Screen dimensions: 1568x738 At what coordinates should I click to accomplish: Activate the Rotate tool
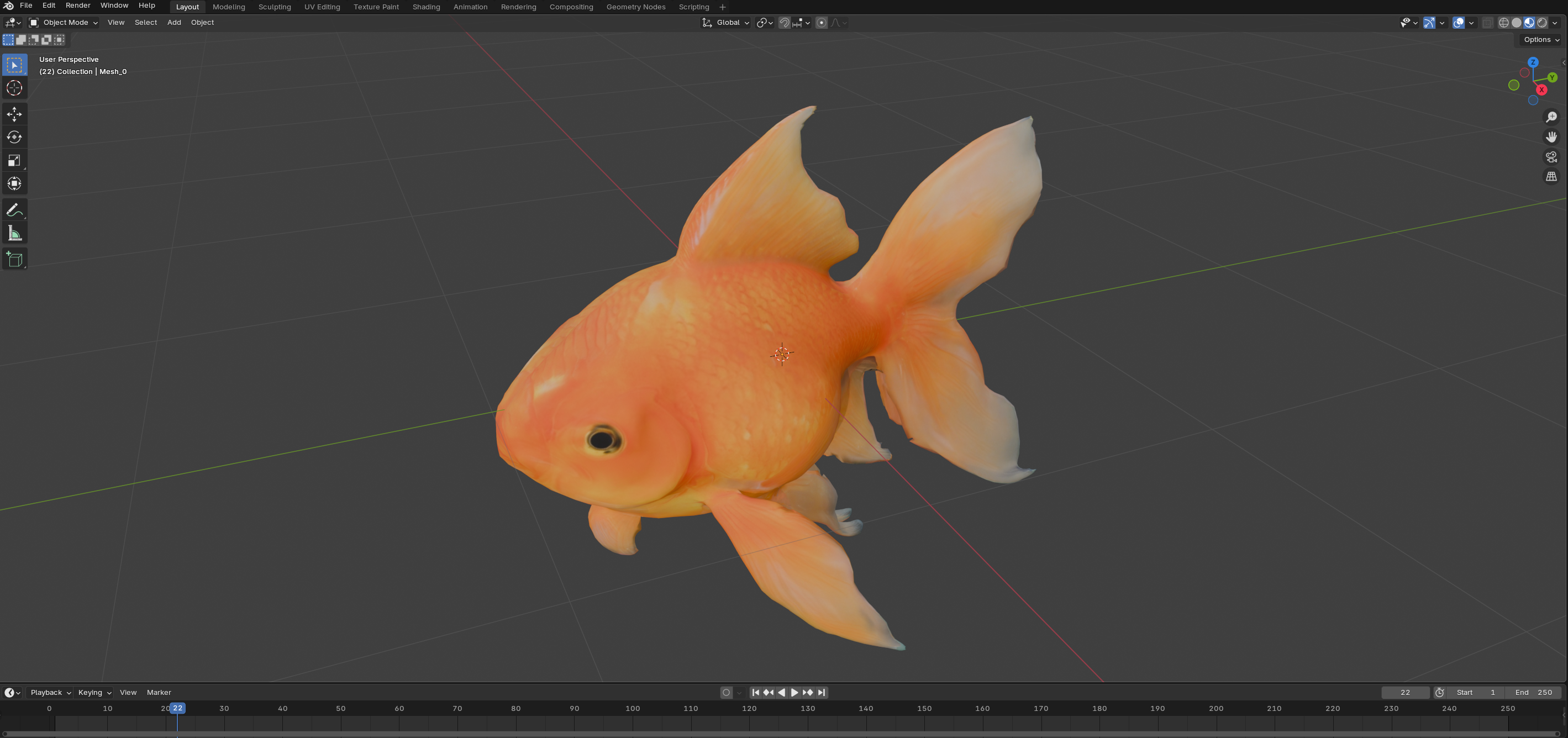coord(14,137)
